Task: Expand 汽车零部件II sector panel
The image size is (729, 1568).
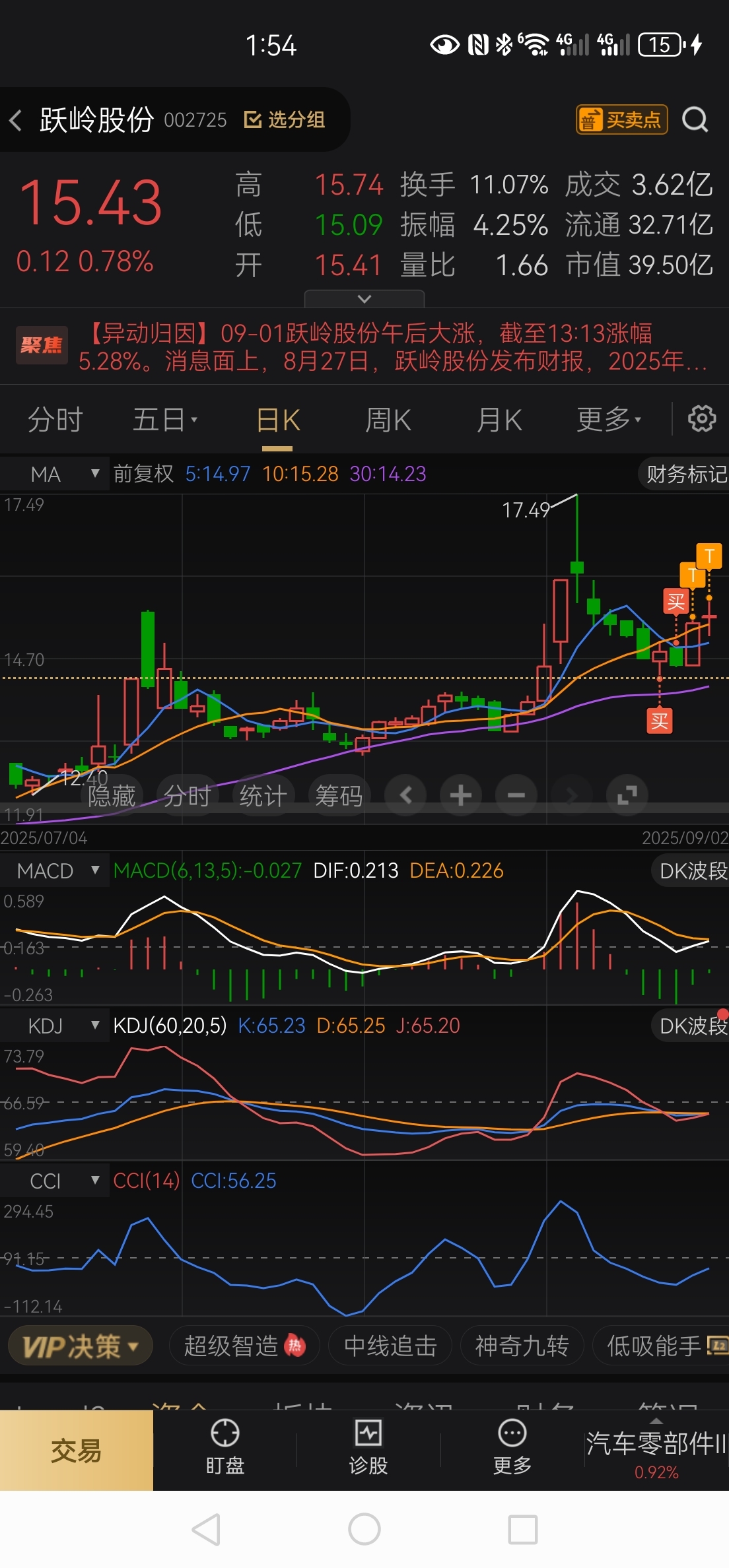Action: 656,1449
